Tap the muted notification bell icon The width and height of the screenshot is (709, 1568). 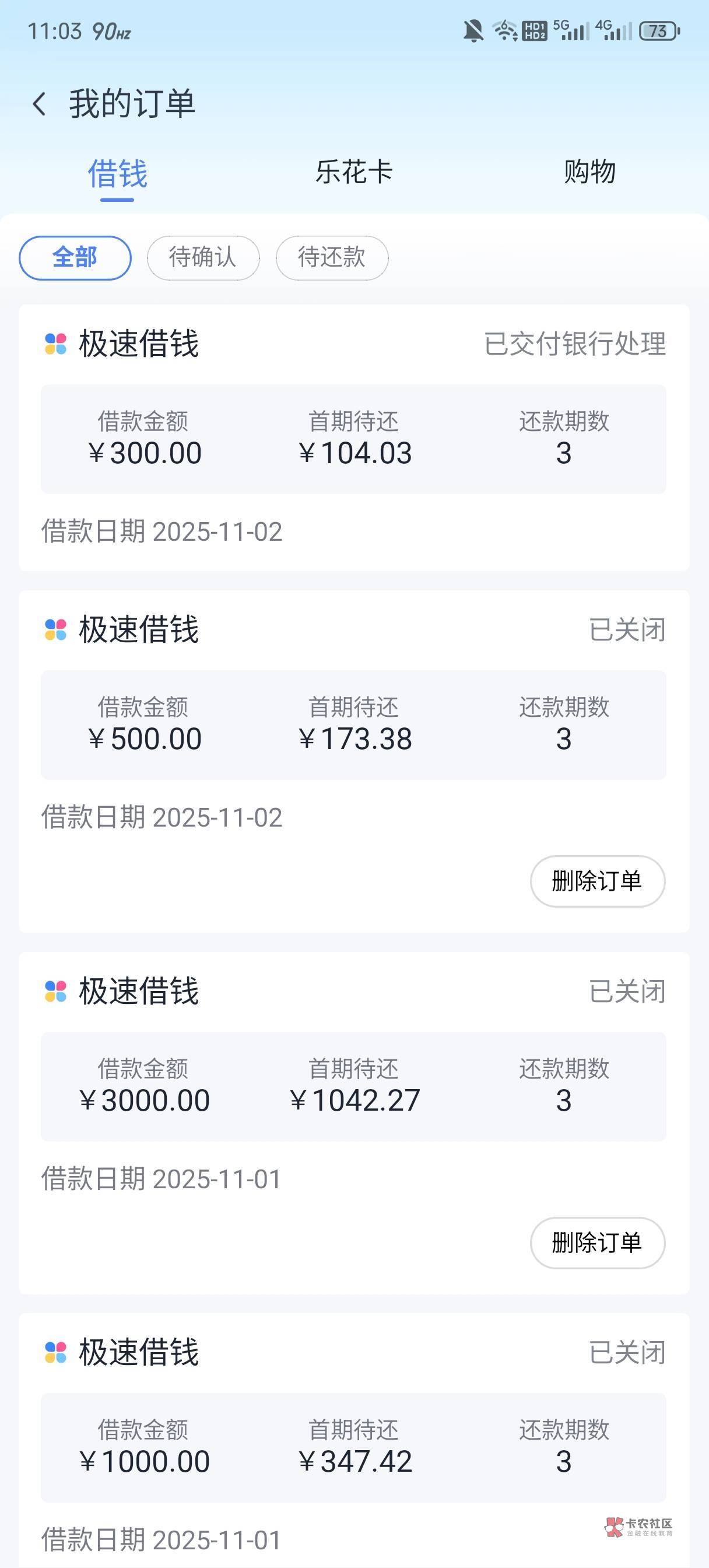click(473, 30)
